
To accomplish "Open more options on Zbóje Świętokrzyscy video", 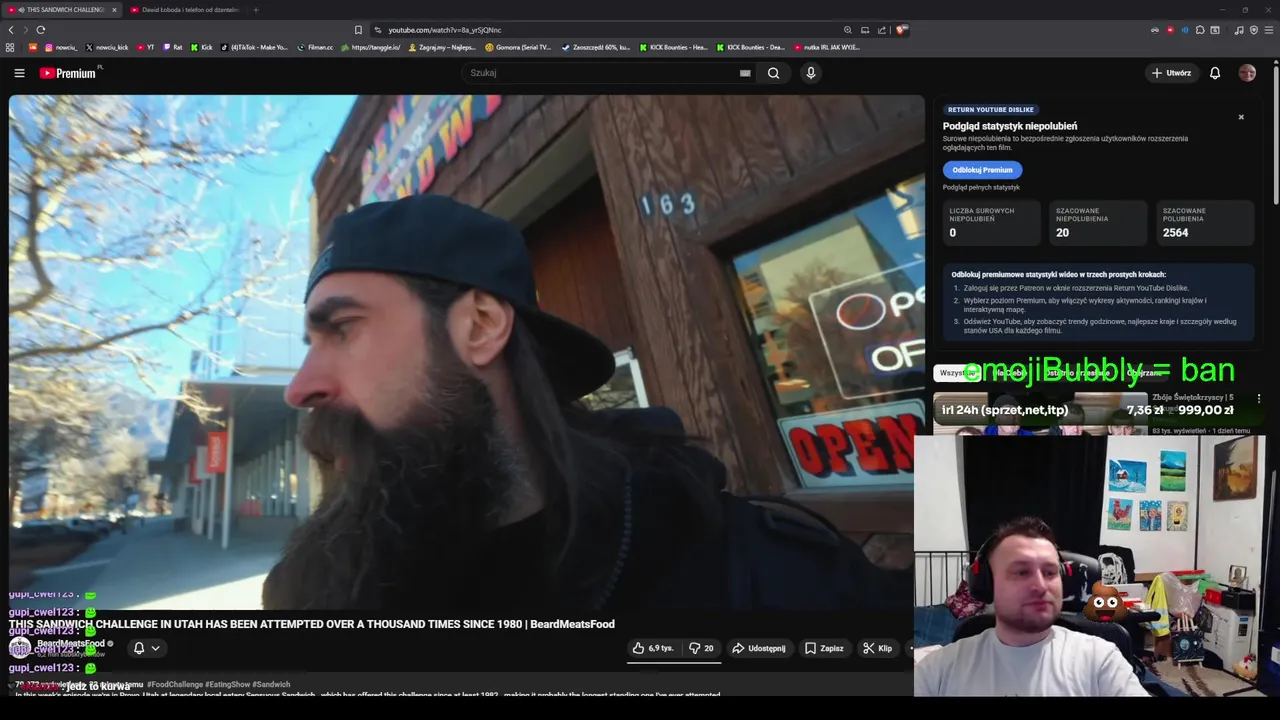I will pyautogui.click(x=1259, y=398).
